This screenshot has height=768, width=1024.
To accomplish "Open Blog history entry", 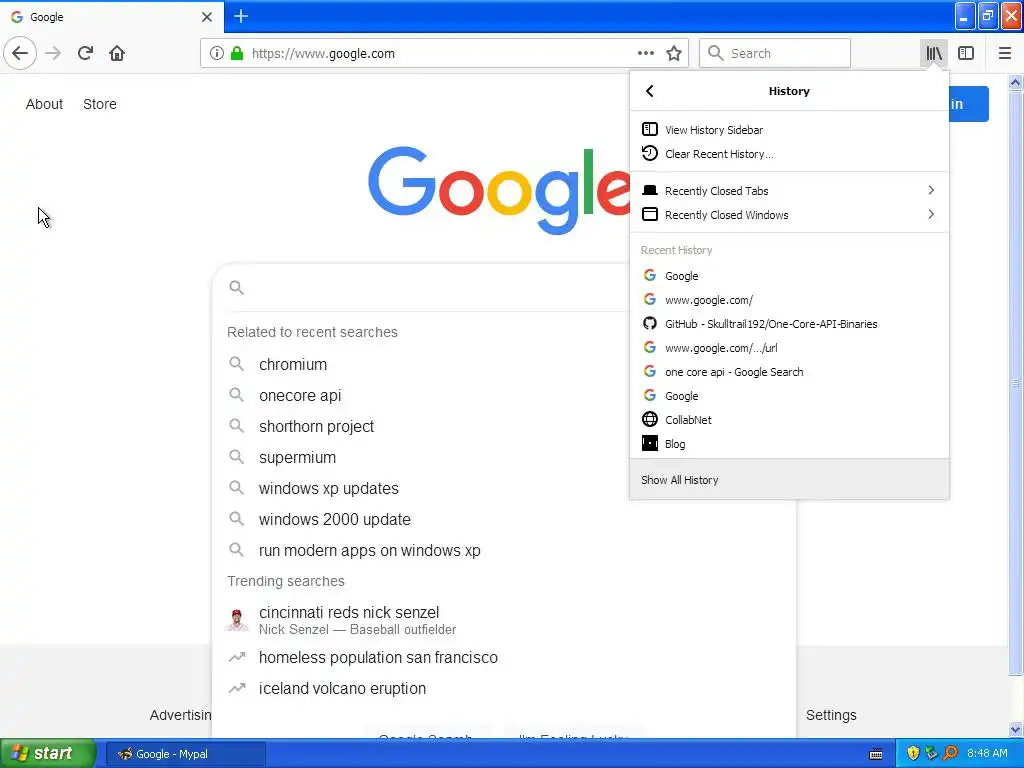I will click(789, 444).
